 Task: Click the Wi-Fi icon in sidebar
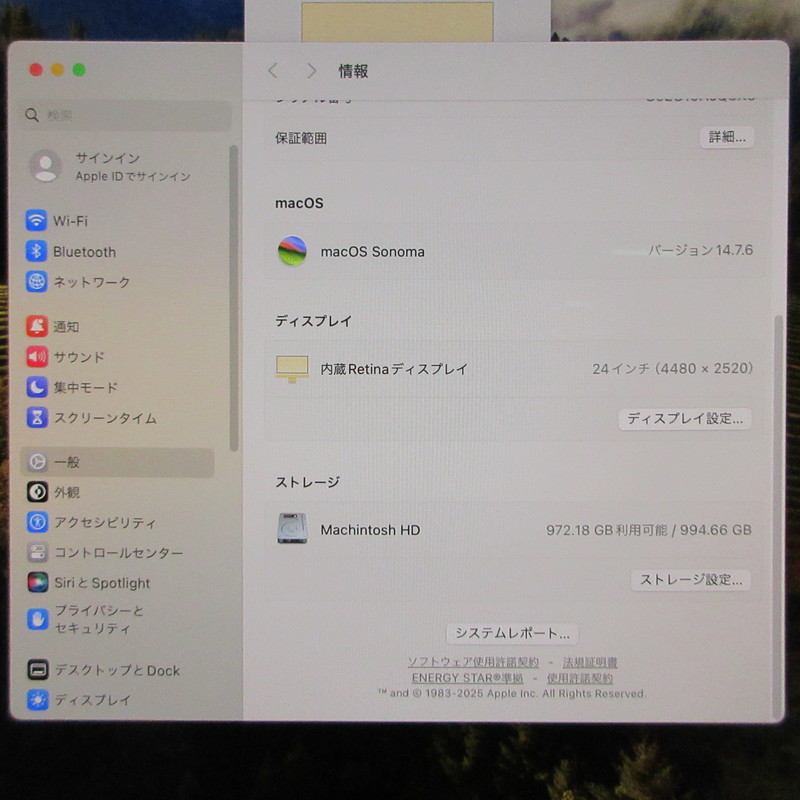pos(36,220)
